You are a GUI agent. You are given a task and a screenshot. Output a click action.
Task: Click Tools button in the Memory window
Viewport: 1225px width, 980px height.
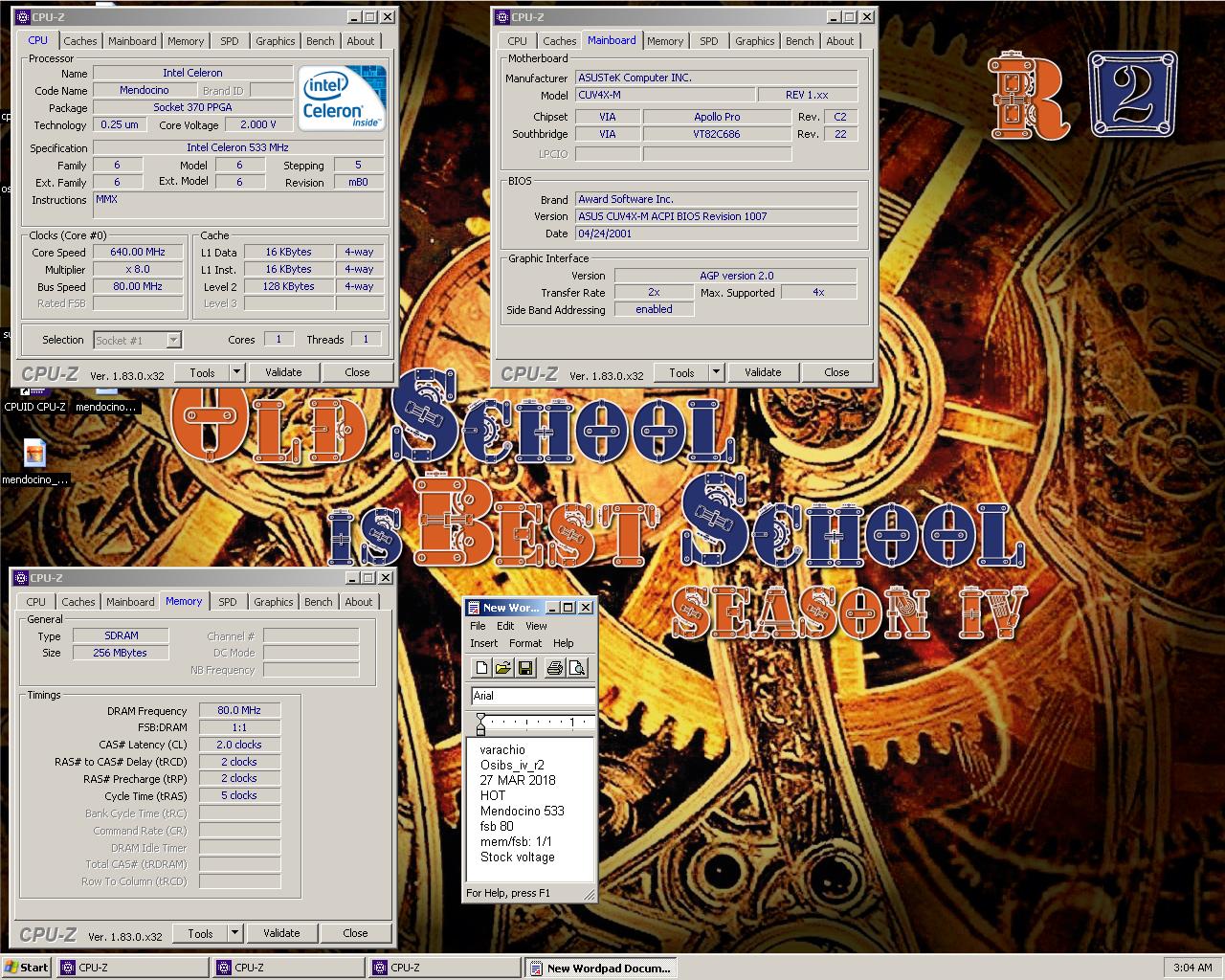pos(200,933)
